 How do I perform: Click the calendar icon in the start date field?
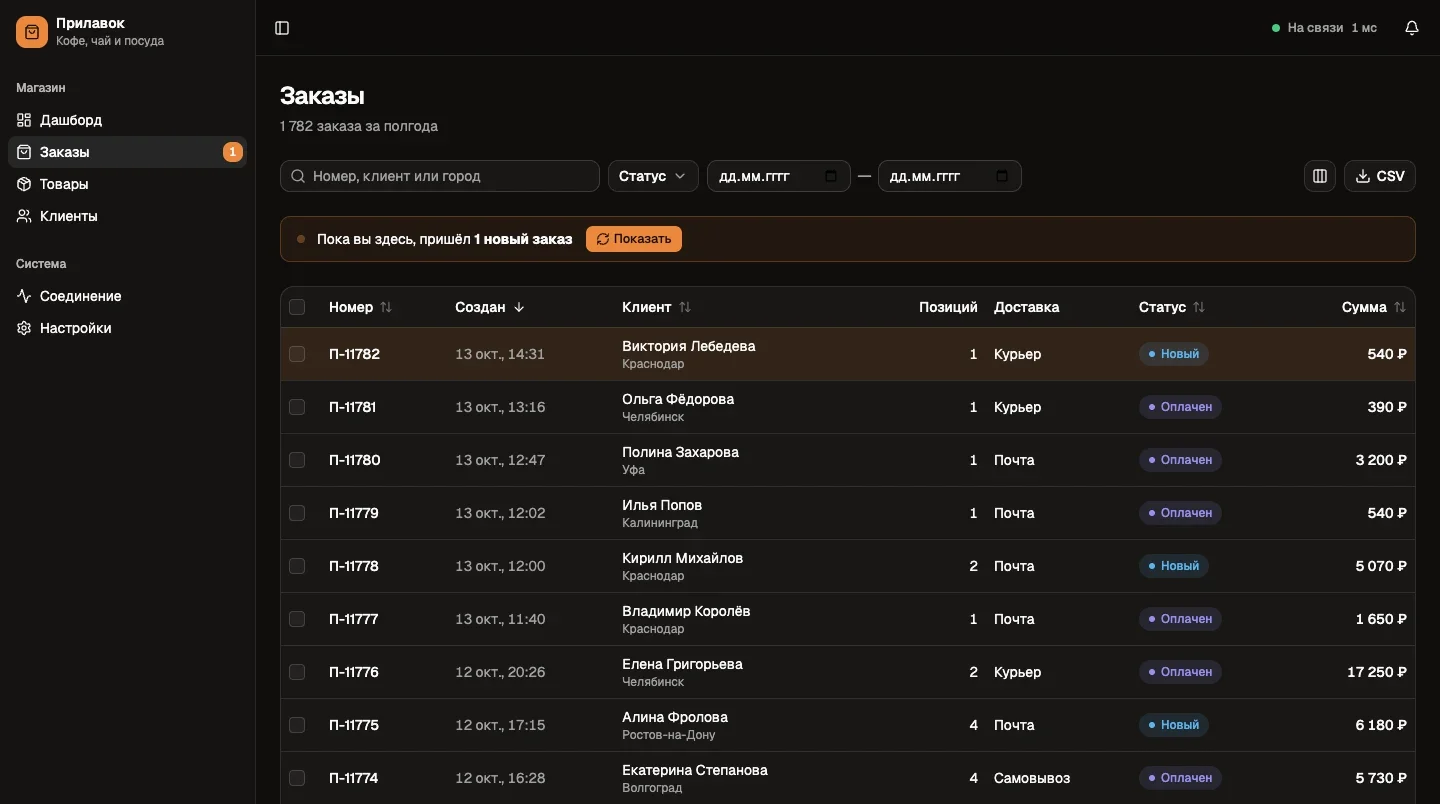(x=831, y=176)
